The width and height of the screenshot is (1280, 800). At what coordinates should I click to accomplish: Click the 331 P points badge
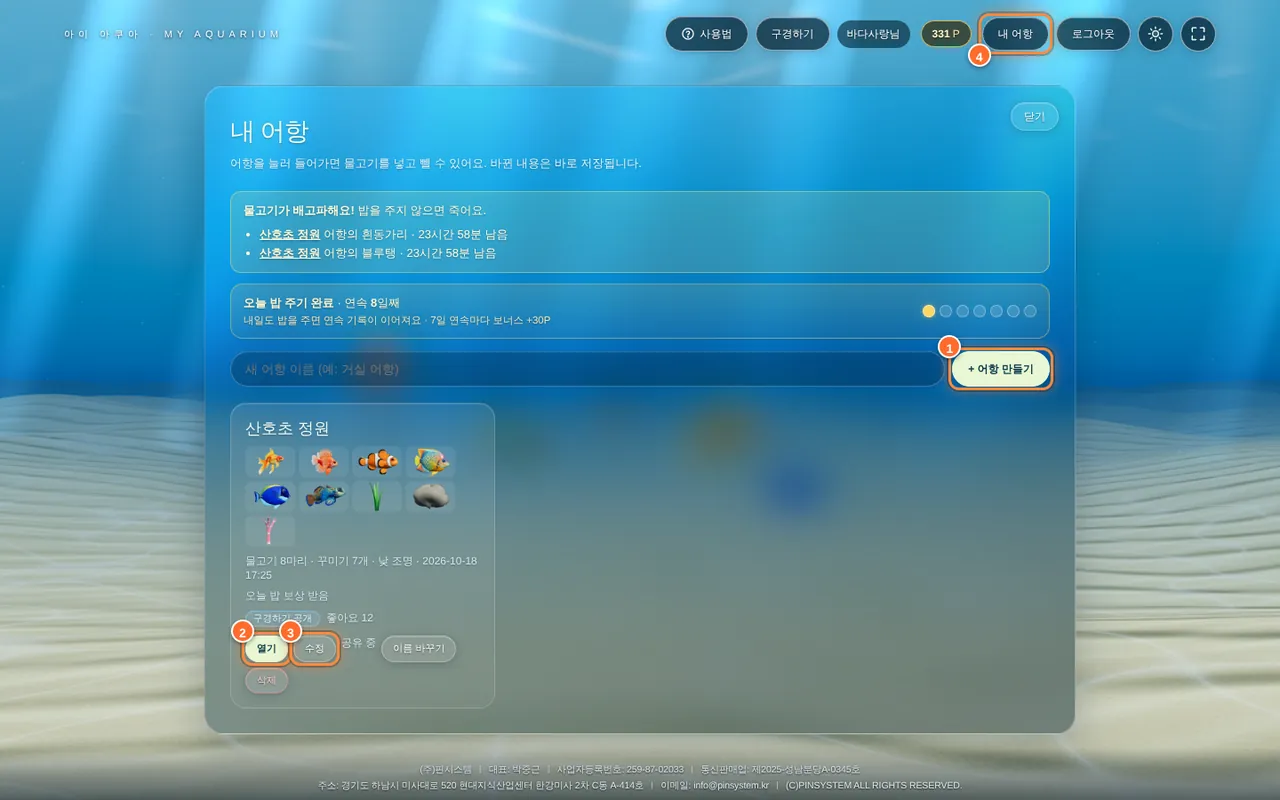click(x=945, y=34)
